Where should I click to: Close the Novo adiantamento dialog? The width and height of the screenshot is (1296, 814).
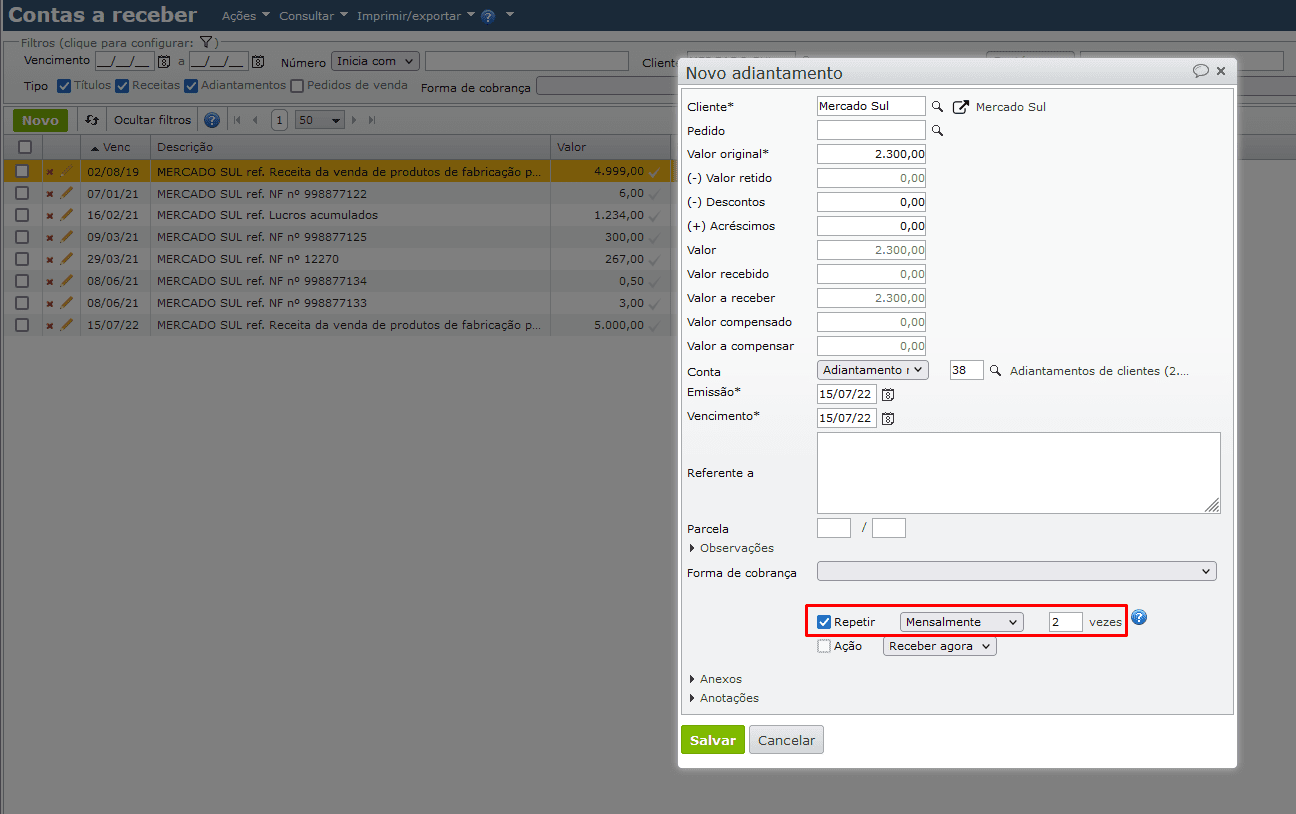click(x=1221, y=71)
